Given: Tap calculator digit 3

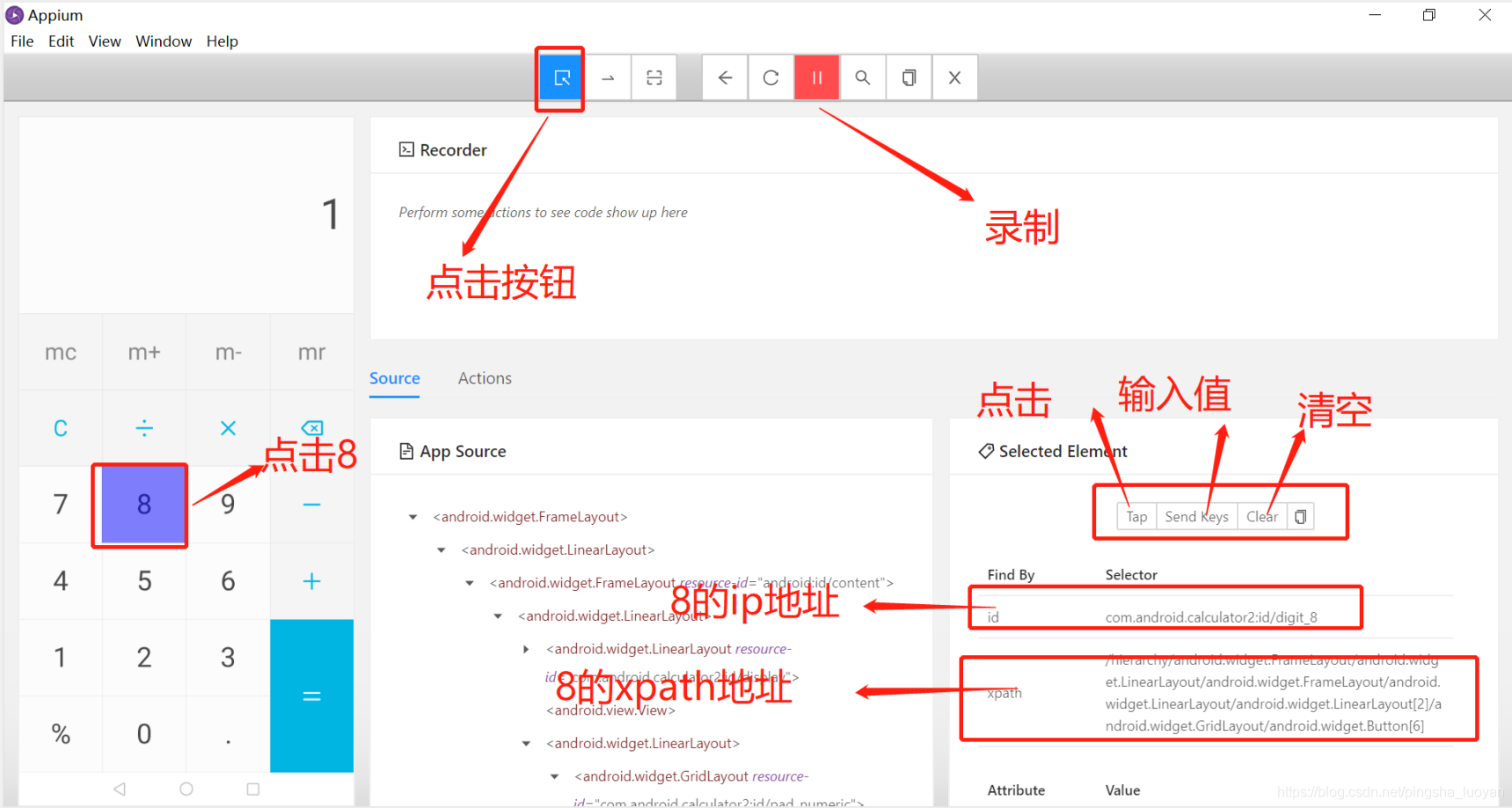Looking at the screenshot, I should 228,658.
